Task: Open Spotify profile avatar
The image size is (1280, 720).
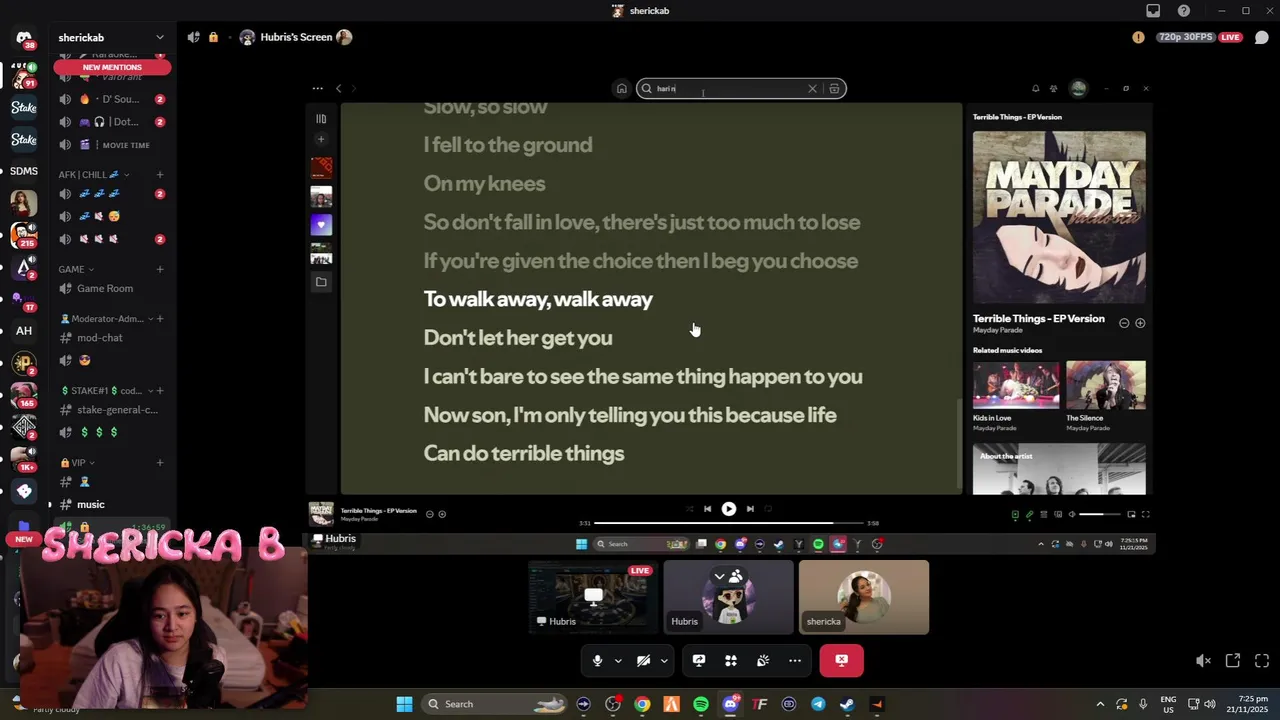Action: pyautogui.click(x=1078, y=88)
